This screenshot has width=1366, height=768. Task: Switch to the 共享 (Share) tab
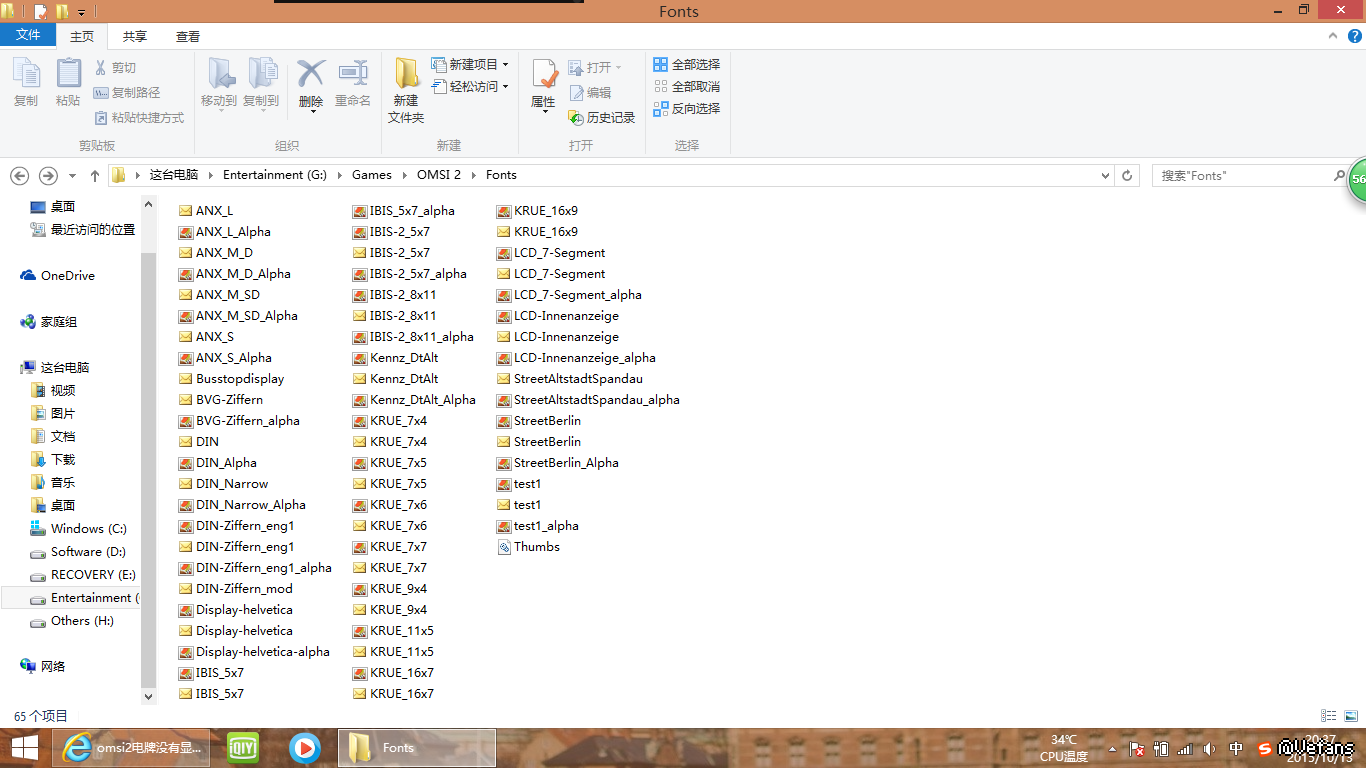[x=135, y=36]
